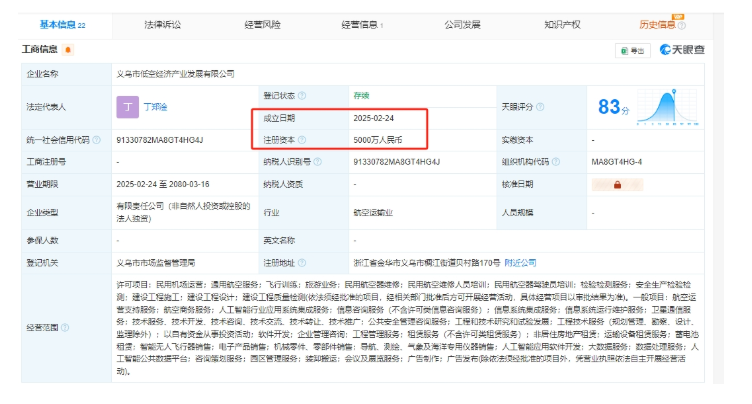
Task: Click the 天眼查 logo
Action: [x=684, y=49]
